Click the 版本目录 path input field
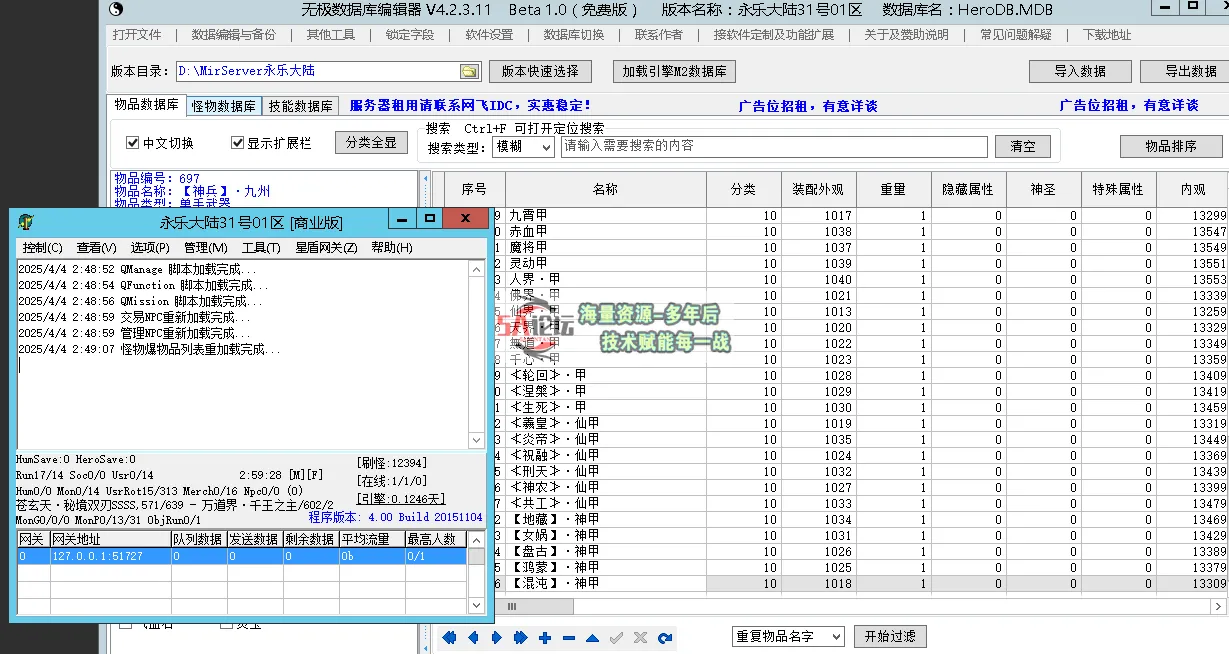Screen dimensions: 1229x654 pyautogui.click(x=317, y=72)
